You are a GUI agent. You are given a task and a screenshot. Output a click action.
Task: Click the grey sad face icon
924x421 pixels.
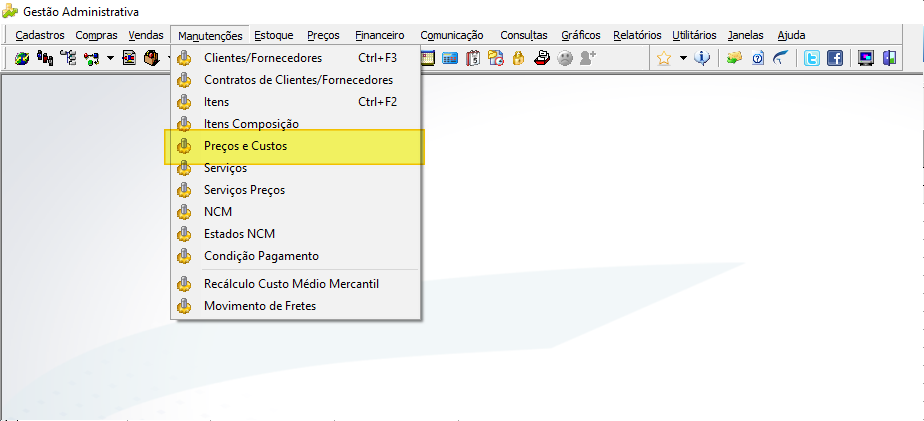(x=565, y=58)
